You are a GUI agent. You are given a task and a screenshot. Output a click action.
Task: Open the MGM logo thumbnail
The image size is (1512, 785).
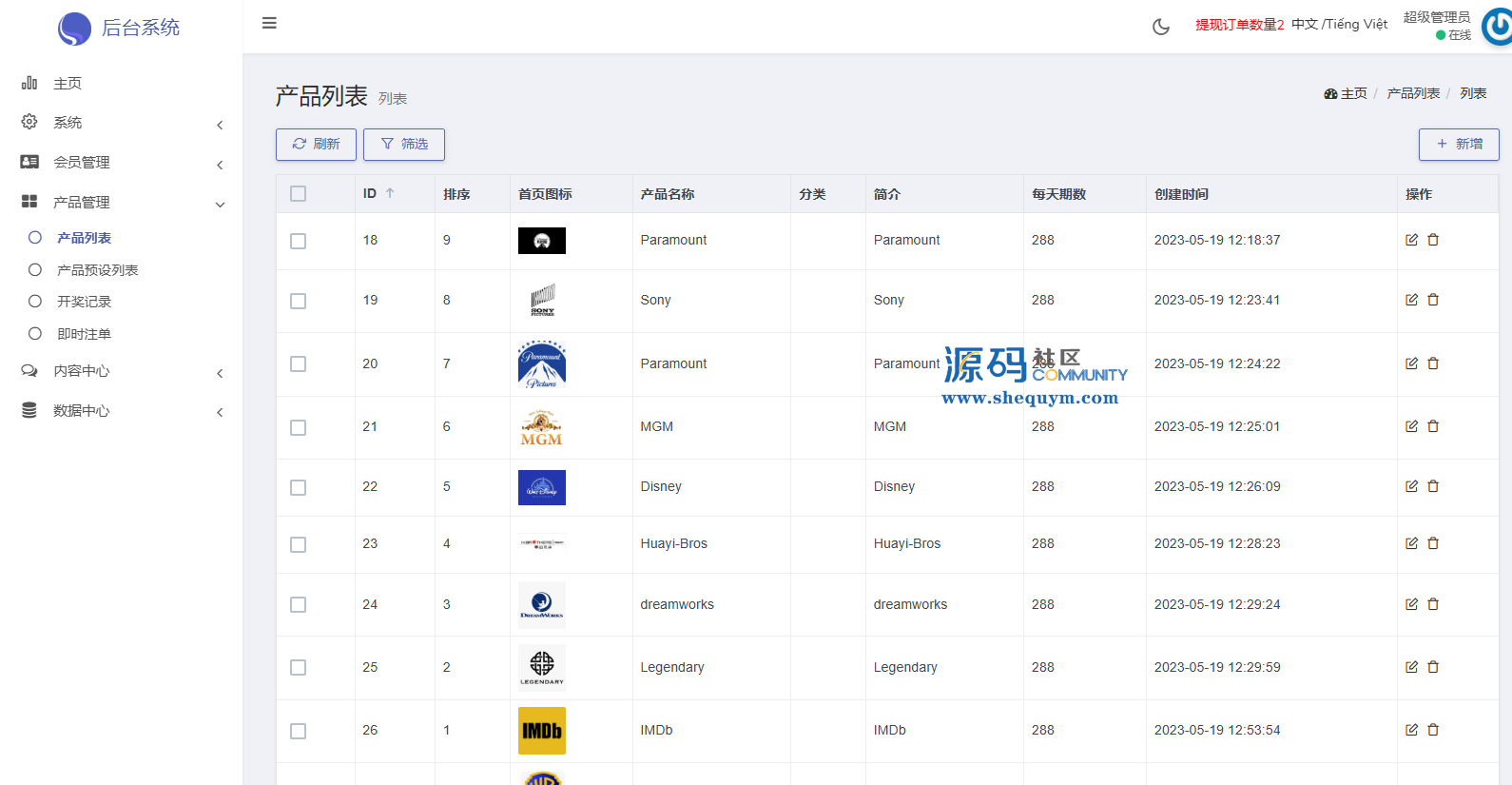tap(542, 428)
